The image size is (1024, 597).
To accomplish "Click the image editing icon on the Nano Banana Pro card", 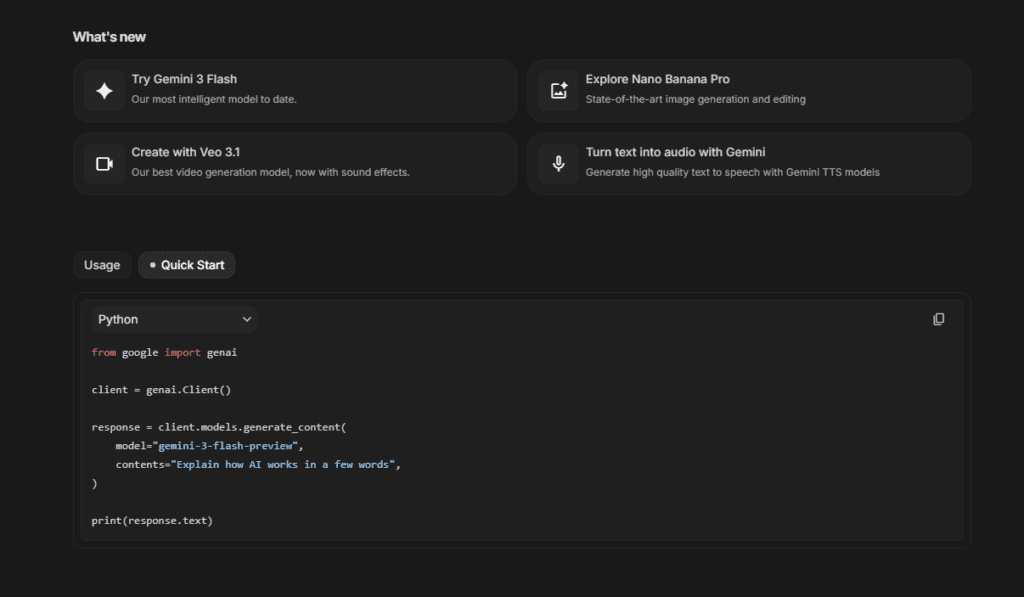I will point(558,90).
